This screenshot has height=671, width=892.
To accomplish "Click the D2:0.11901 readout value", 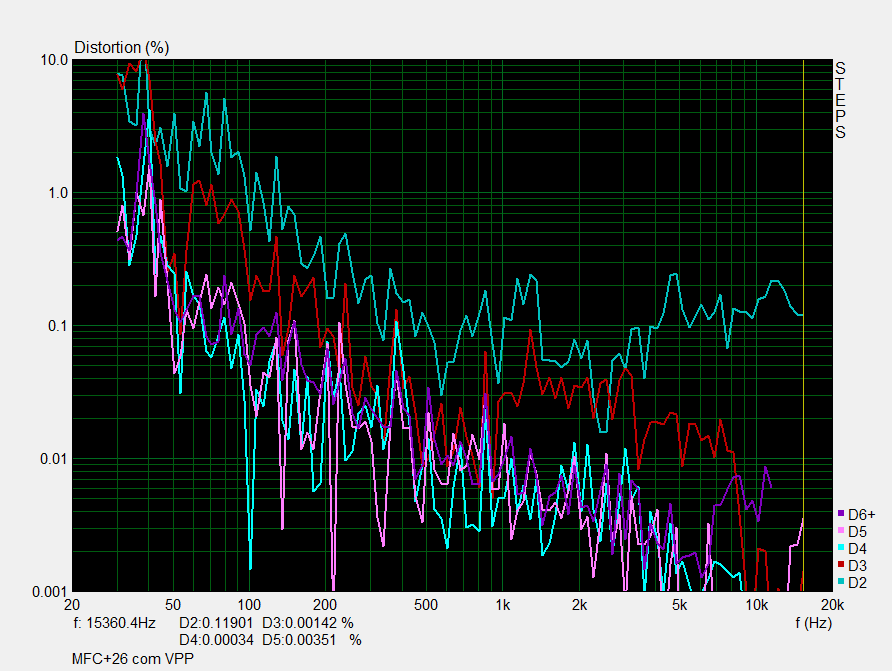I will pyautogui.click(x=216, y=623).
